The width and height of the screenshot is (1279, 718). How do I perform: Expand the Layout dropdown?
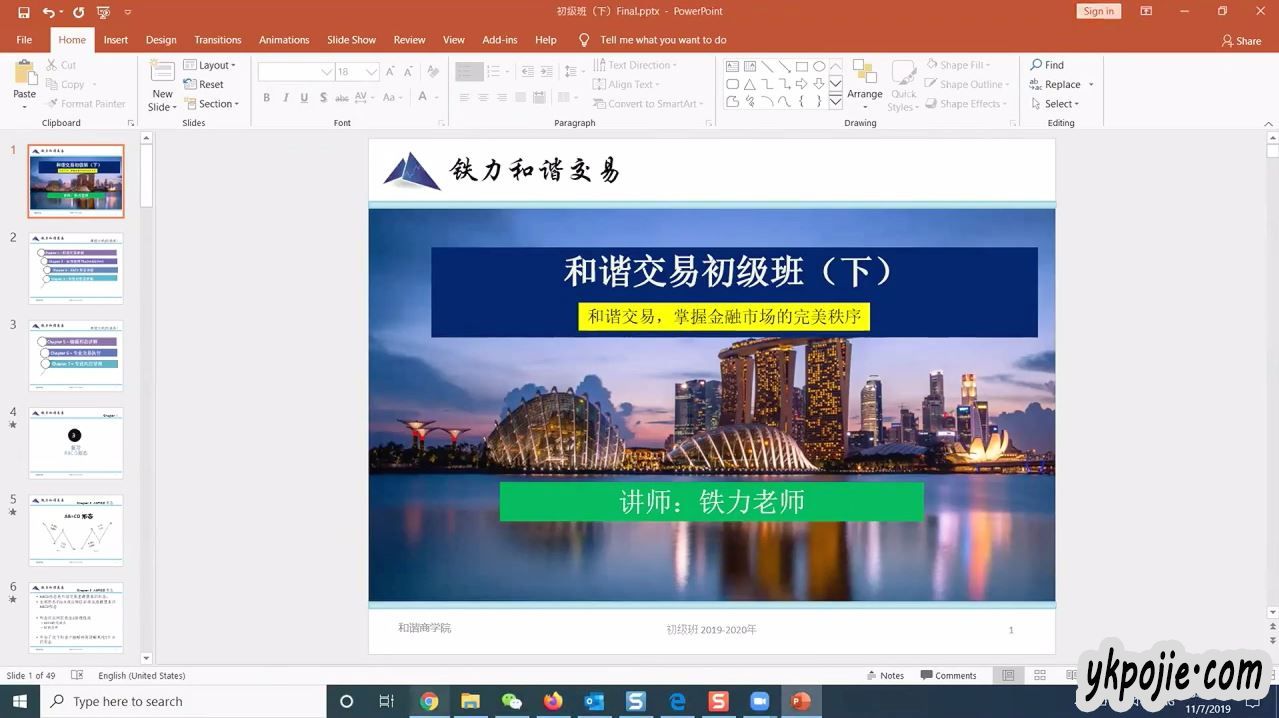pos(210,65)
